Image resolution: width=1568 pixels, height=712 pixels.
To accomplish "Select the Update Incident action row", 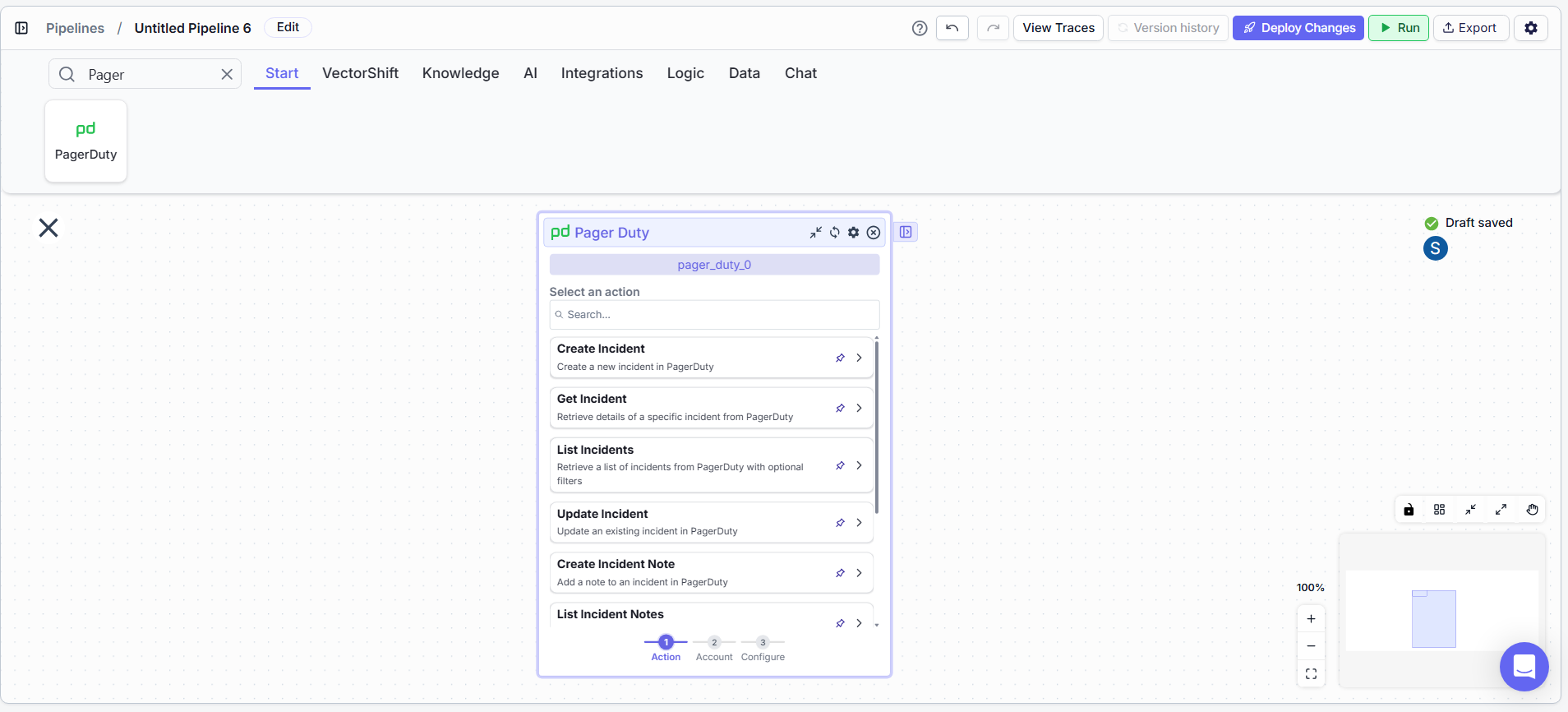I will click(x=711, y=523).
